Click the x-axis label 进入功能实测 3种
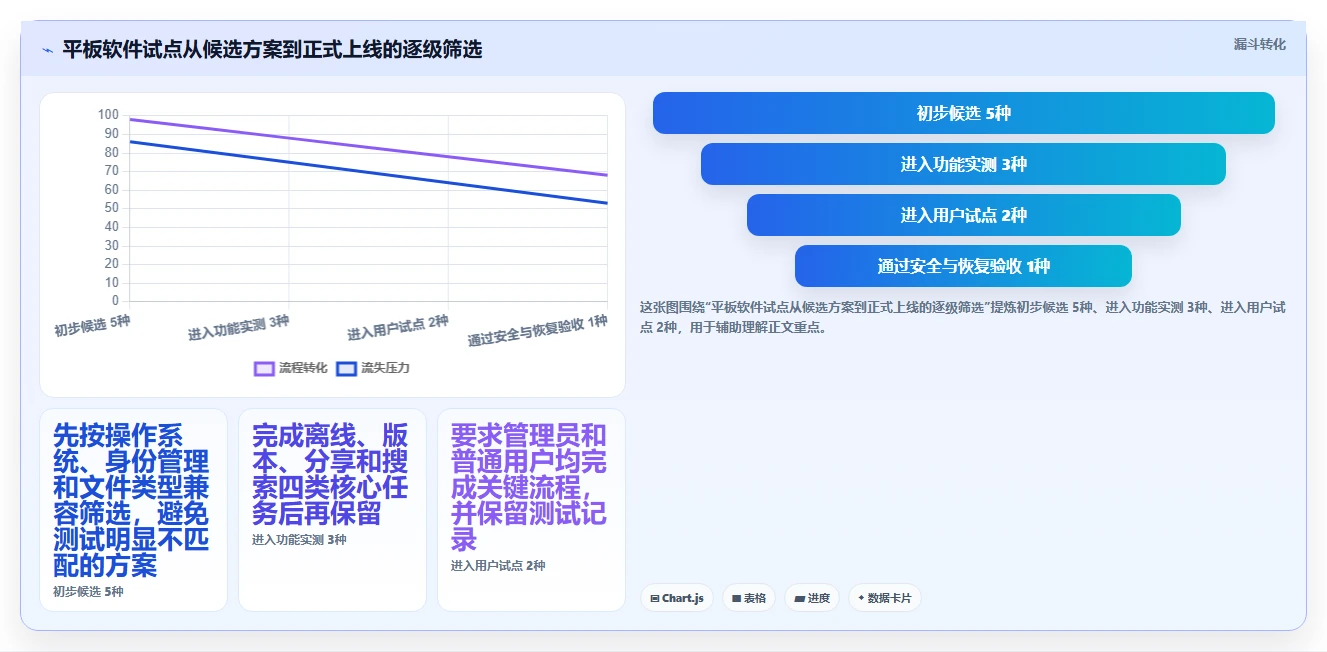This screenshot has width=1327, height=652. tap(238, 328)
